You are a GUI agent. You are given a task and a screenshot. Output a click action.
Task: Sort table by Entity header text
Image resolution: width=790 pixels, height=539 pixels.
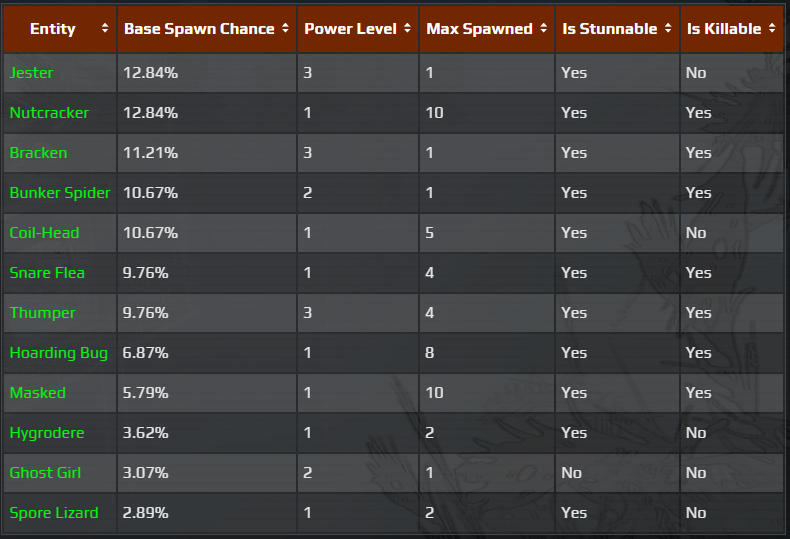click(53, 29)
